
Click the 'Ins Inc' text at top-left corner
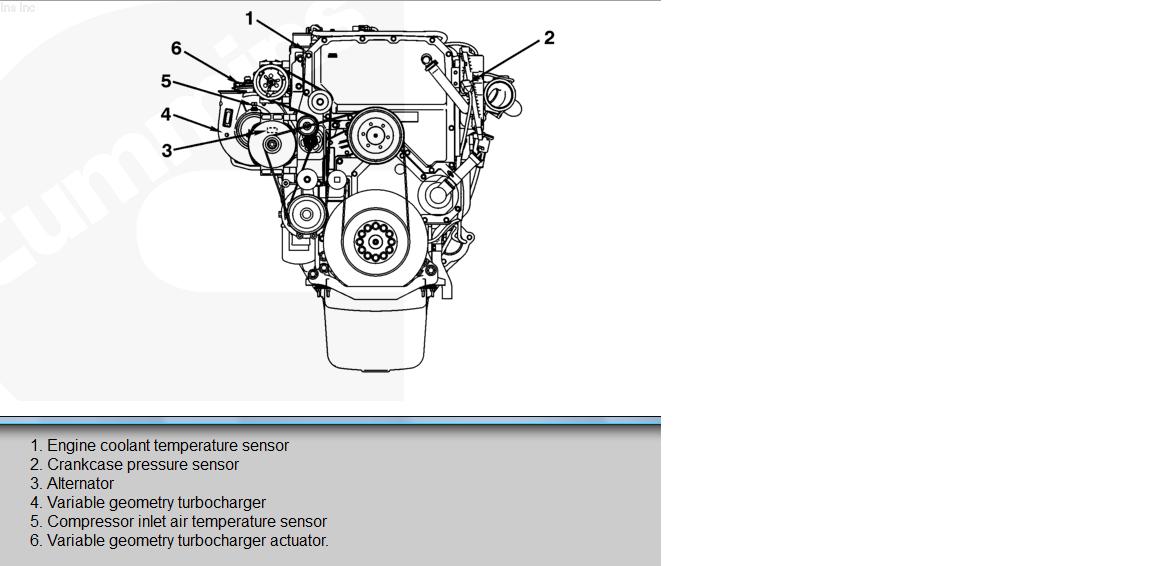(17, 8)
